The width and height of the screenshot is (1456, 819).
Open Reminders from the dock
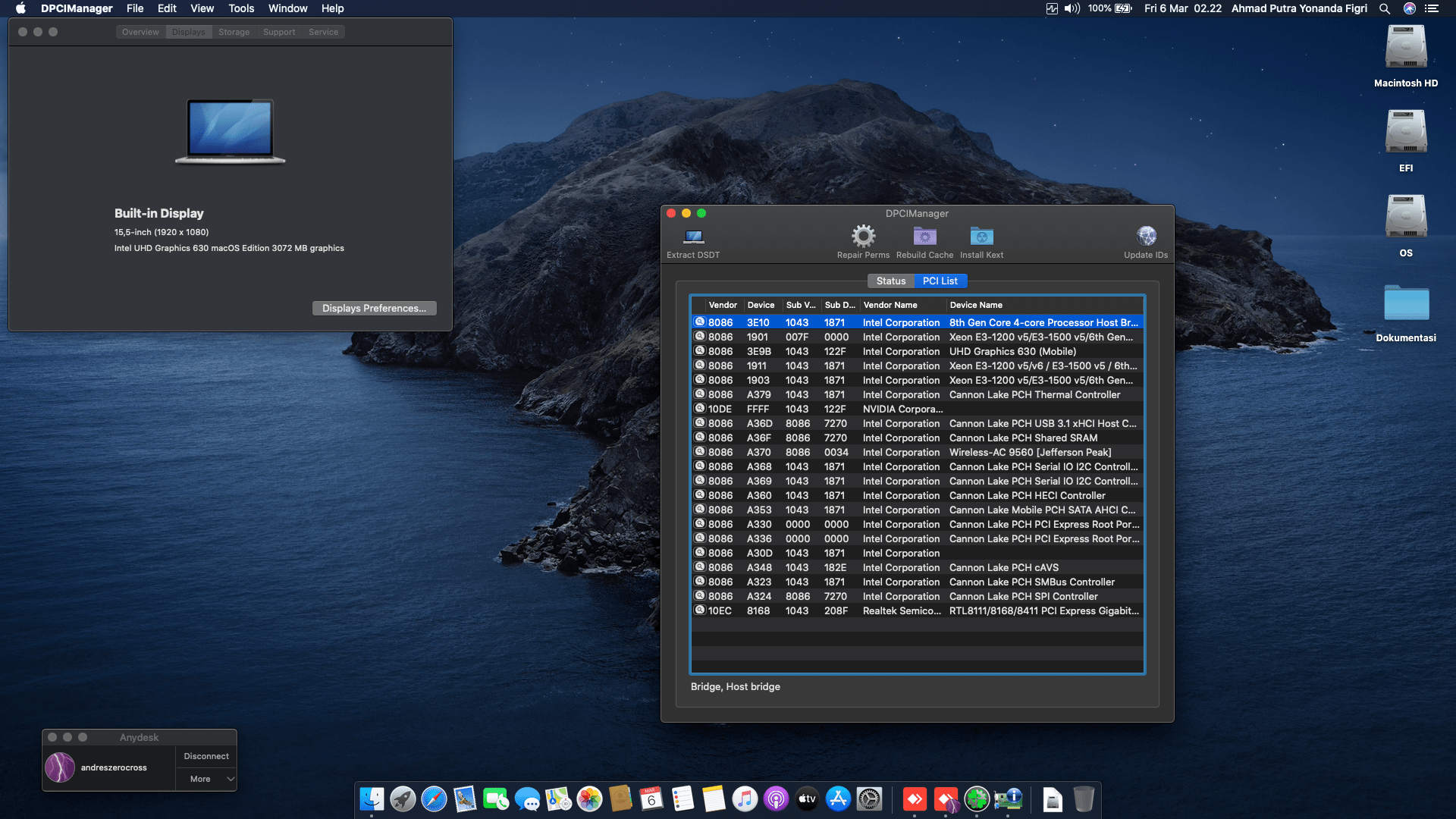(x=682, y=799)
